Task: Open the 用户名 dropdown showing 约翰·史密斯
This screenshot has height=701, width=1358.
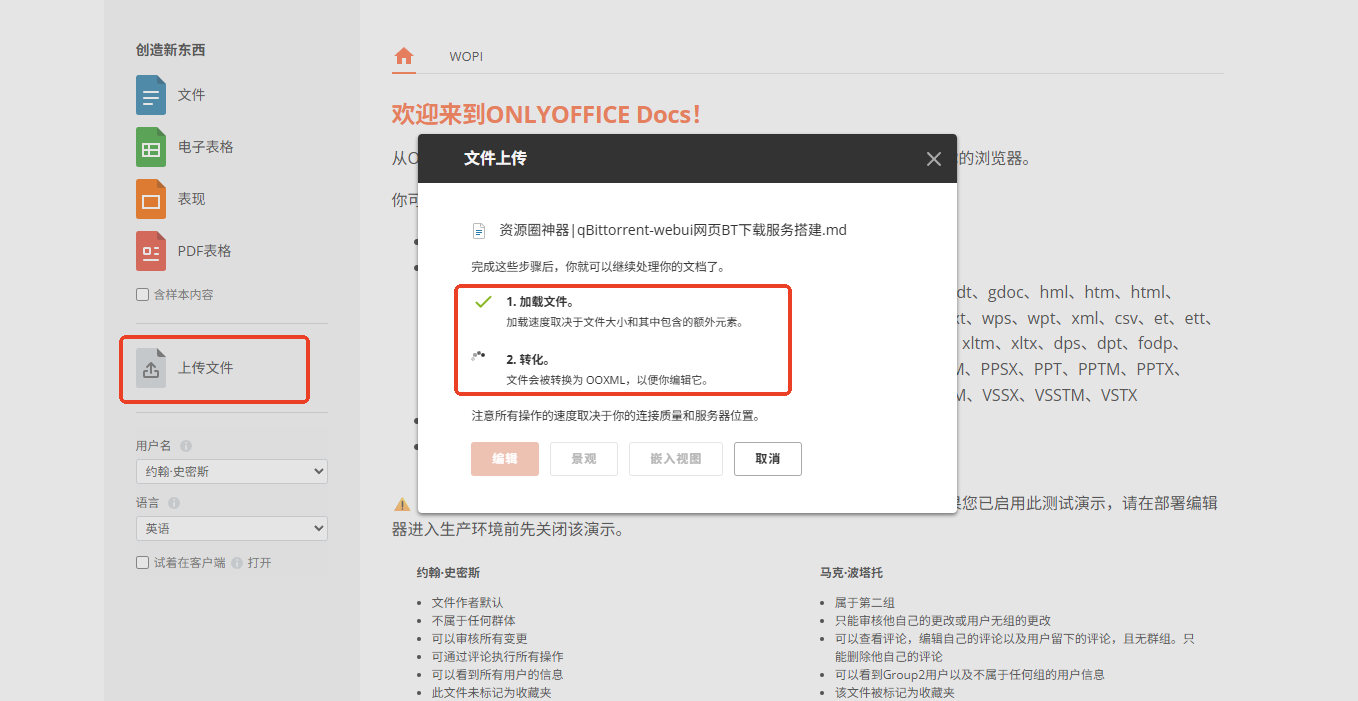Action: click(232, 471)
